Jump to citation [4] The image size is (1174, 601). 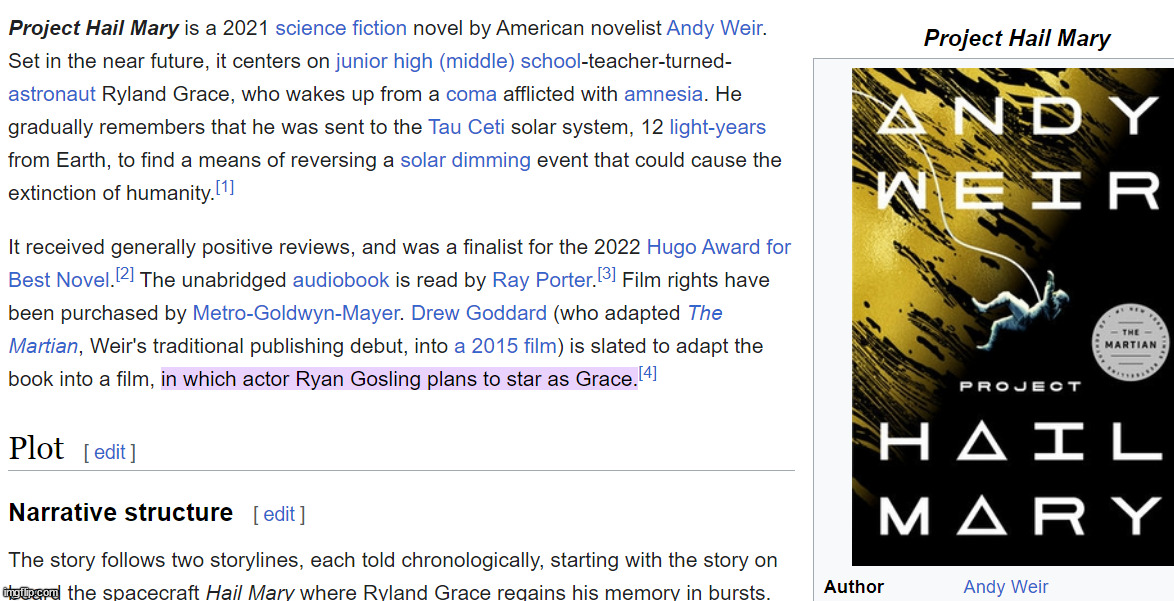click(648, 372)
